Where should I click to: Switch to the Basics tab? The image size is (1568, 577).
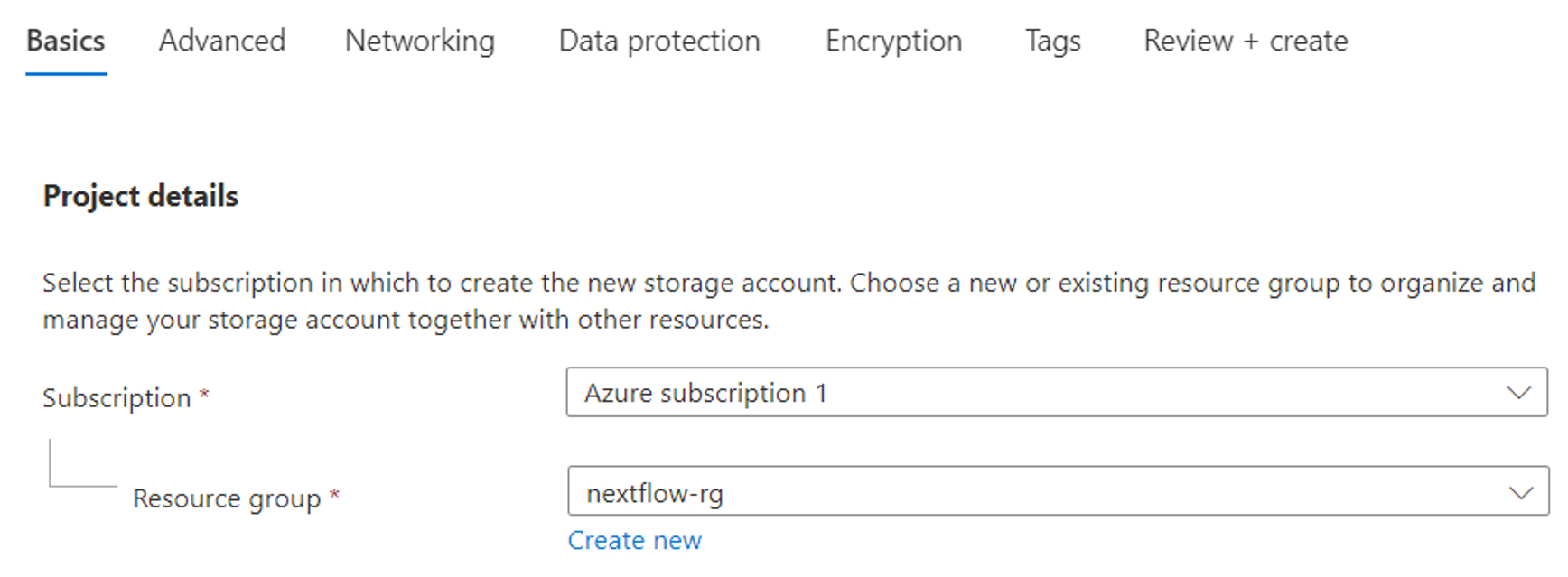tap(66, 42)
